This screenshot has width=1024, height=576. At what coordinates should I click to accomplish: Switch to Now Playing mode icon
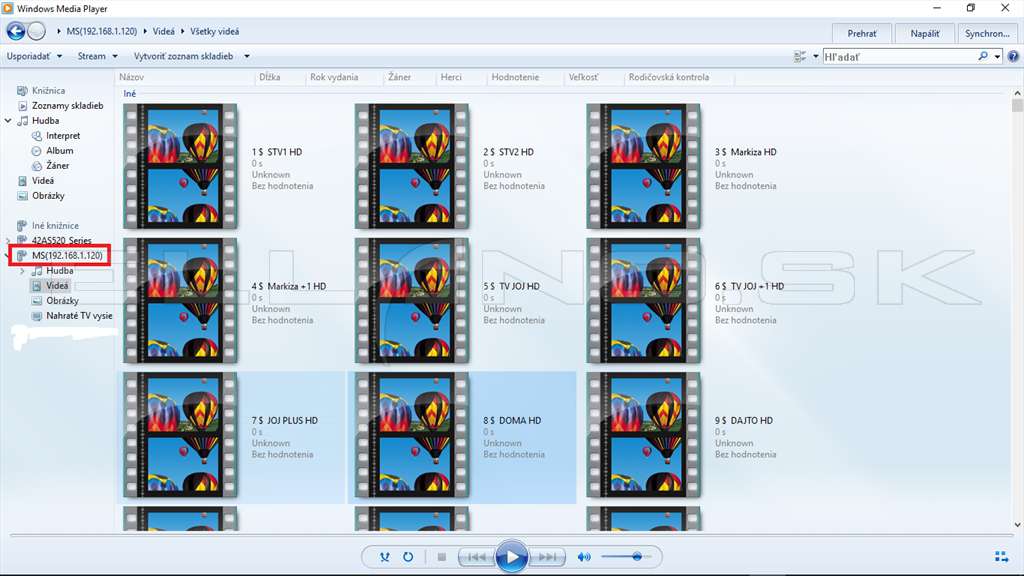[1001, 556]
